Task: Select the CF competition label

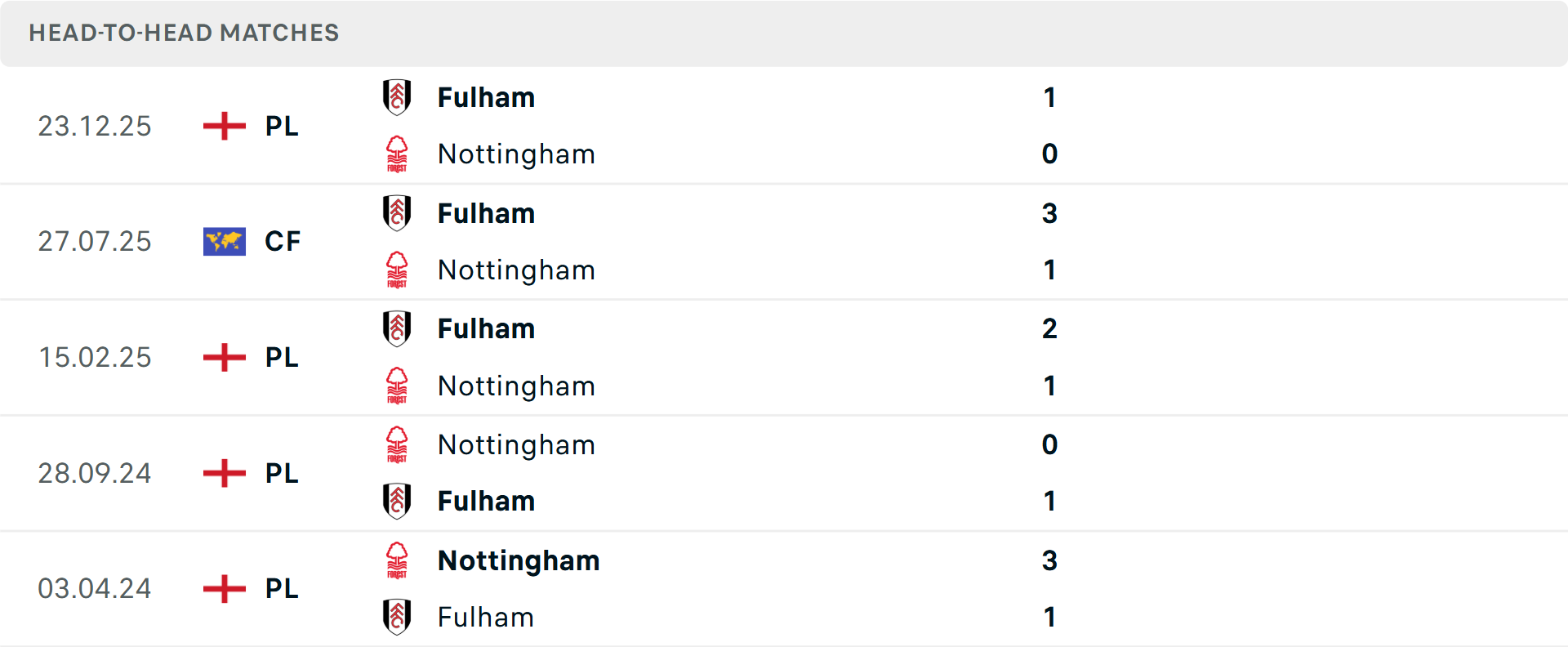Action: pos(283,242)
